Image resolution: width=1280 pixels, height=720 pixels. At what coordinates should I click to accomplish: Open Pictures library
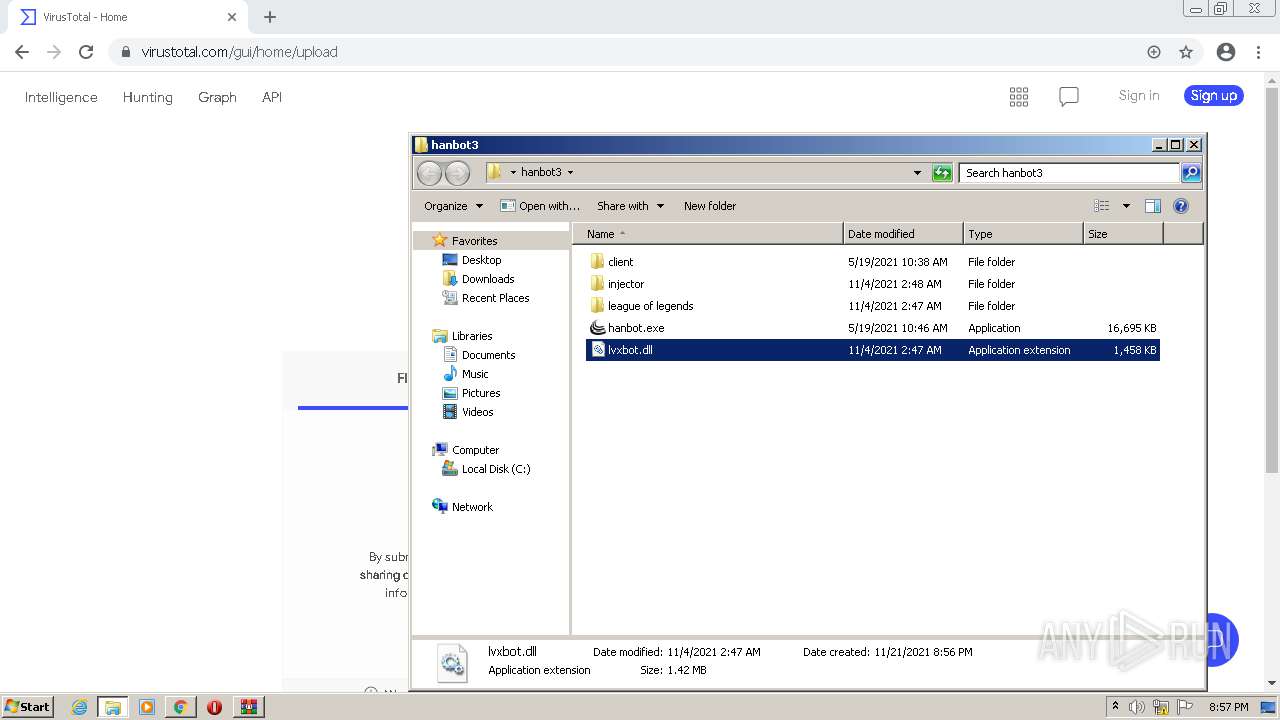tap(481, 393)
